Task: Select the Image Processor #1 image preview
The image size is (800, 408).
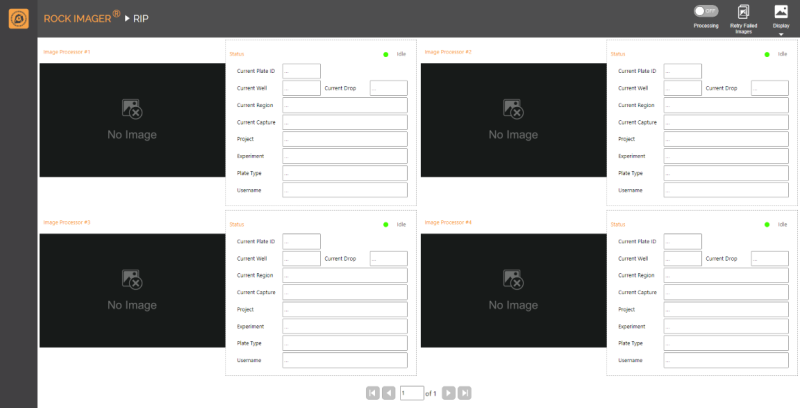Action: pos(132,120)
